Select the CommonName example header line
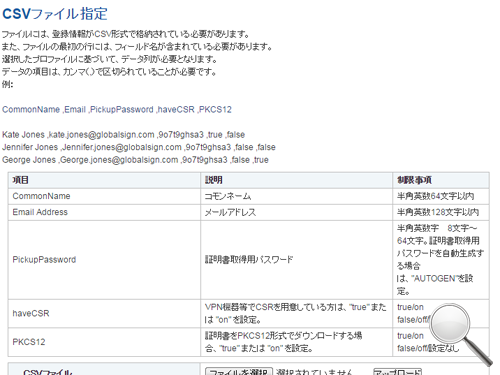Image resolution: width=500 pixels, height=375 pixels. point(117,109)
